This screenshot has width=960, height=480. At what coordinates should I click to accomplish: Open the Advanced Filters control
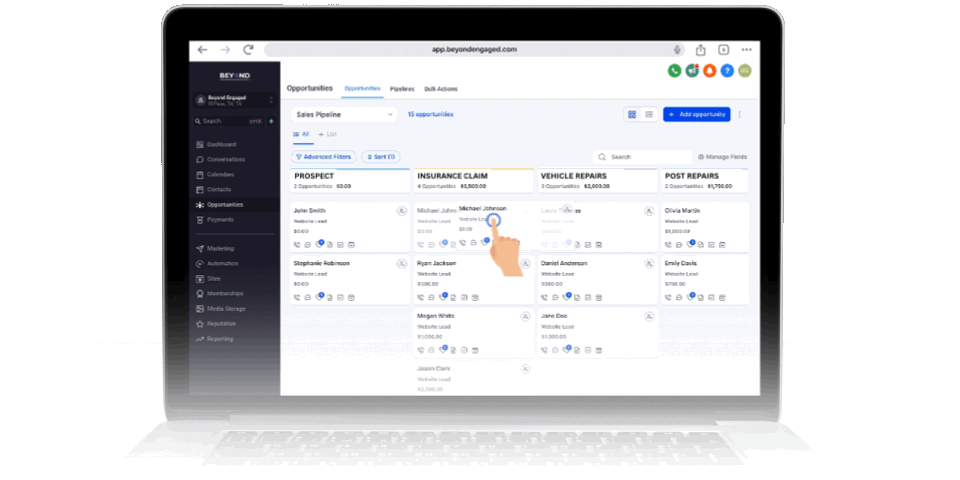coord(323,157)
